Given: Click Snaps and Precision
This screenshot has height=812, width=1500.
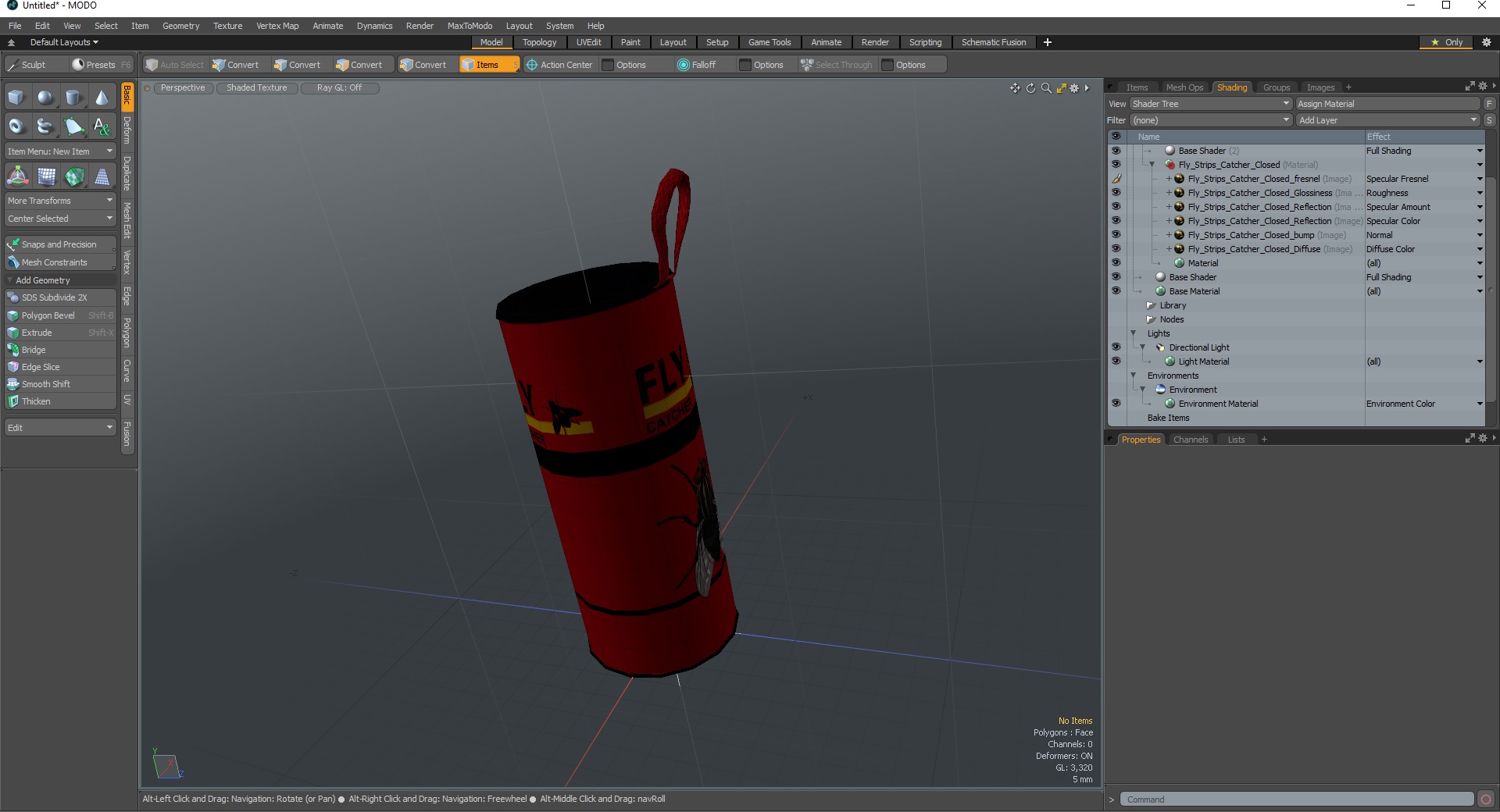Looking at the screenshot, I should coord(60,244).
